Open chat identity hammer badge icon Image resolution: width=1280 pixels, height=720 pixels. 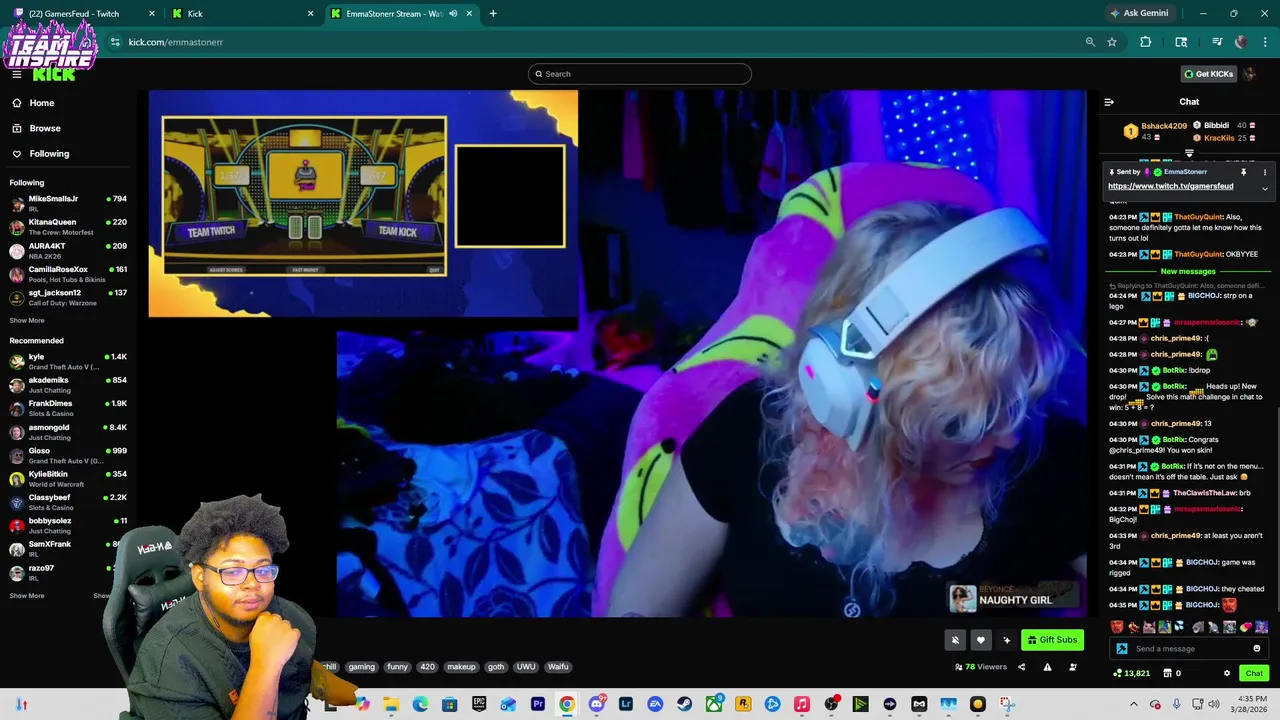pyautogui.click(x=1122, y=649)
